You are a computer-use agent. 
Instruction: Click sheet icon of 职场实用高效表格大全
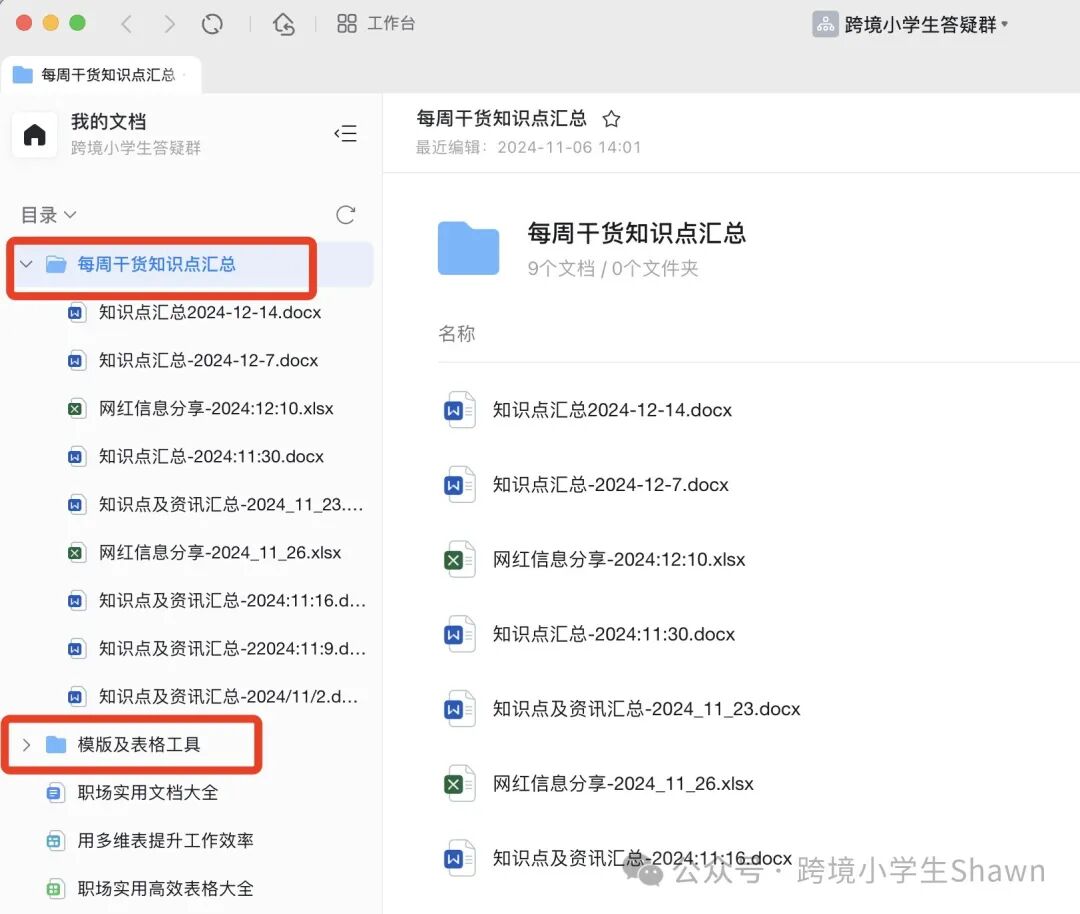[x=55, y=889]
